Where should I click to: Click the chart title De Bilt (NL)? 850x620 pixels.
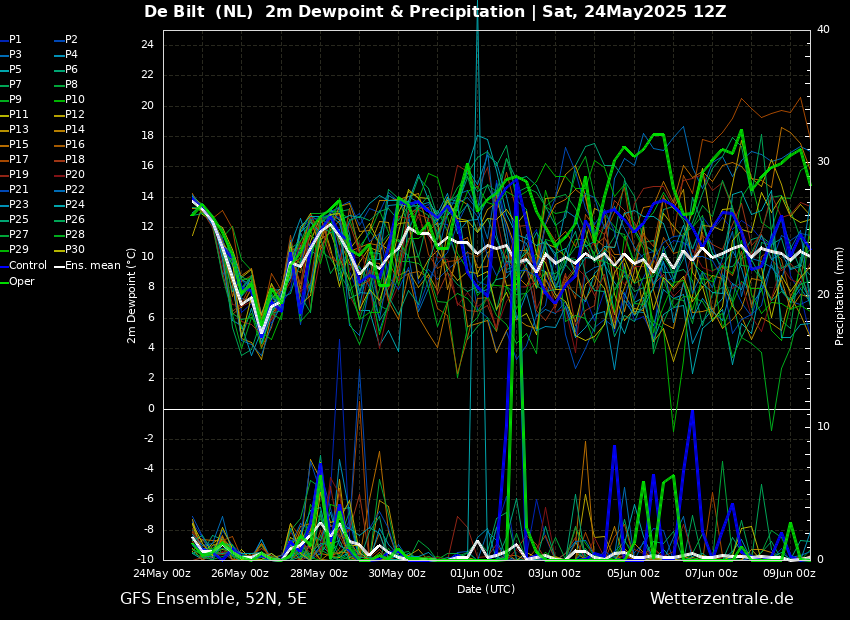pyautogui.click(x=200, y=12)
